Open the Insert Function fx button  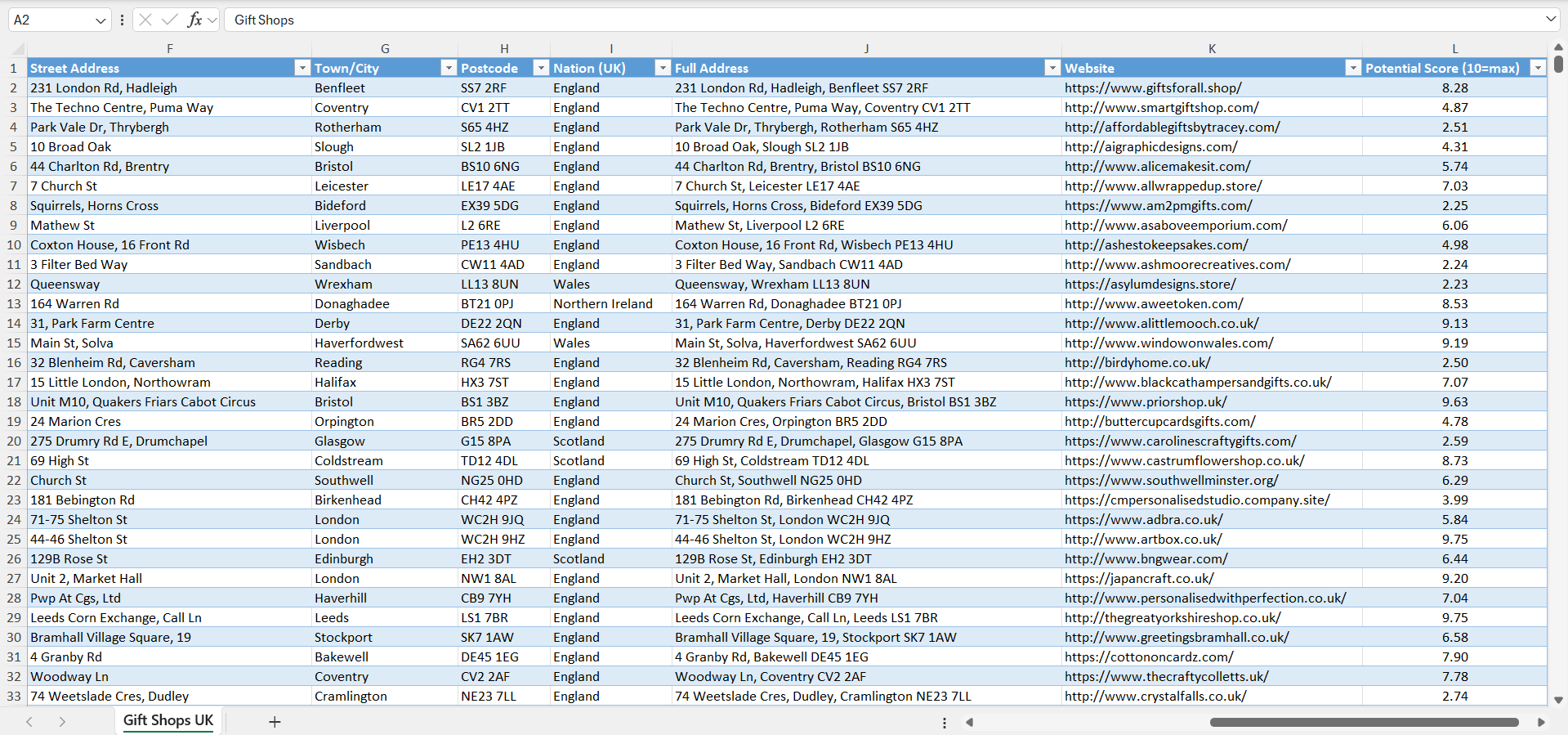pos(194,20)
